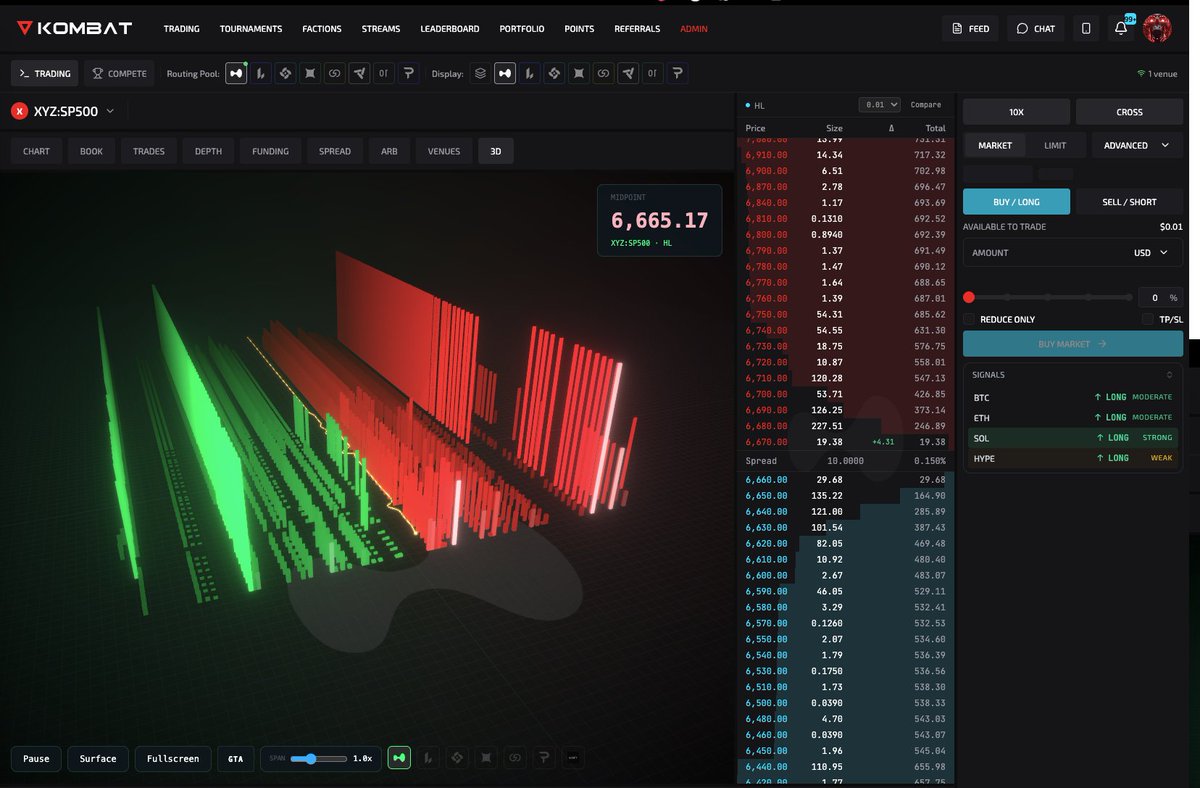This screenshot has height=788, width=1200.
Task: Click diamond venue icon in 3D bottom bar
Action: [457, 758]
